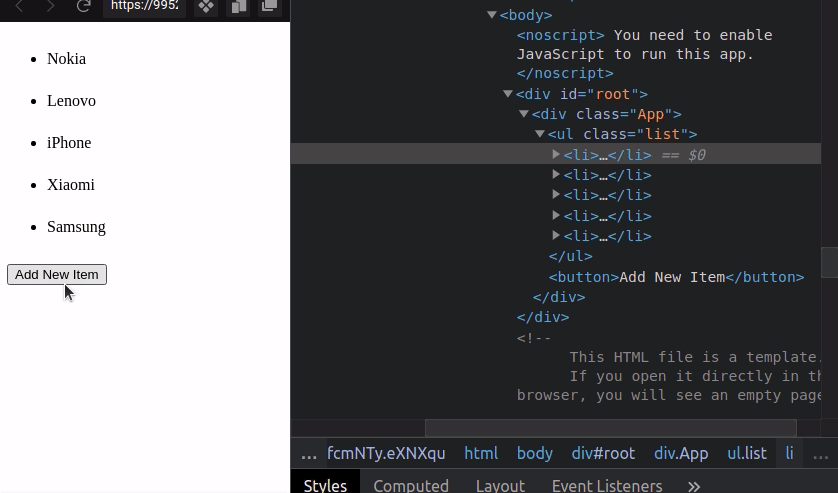Click the URL address field

(144, 6)
